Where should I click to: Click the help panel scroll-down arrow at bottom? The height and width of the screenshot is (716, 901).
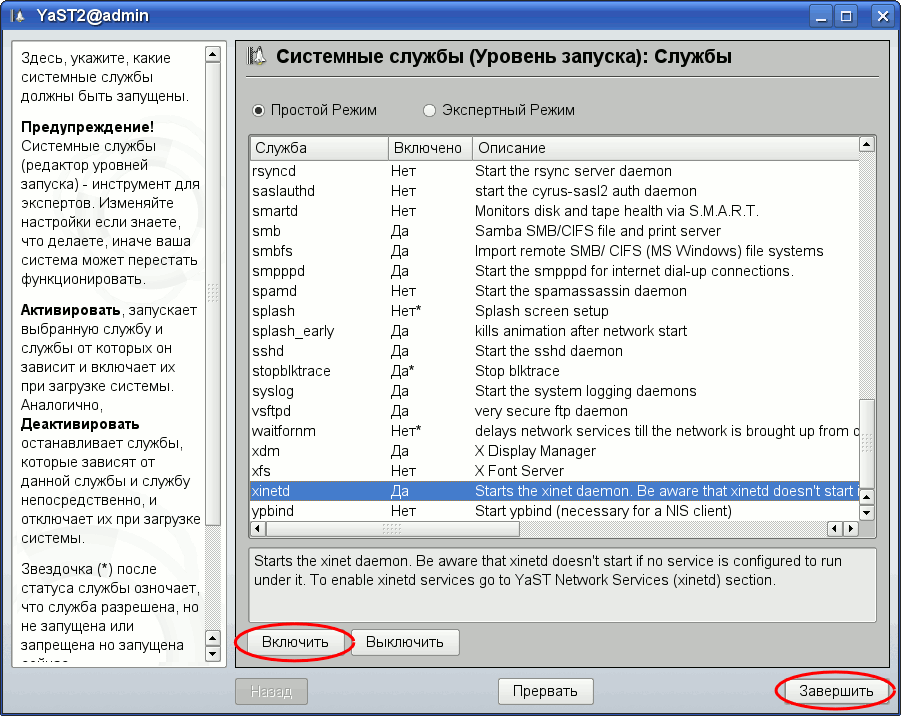(213, 654)
